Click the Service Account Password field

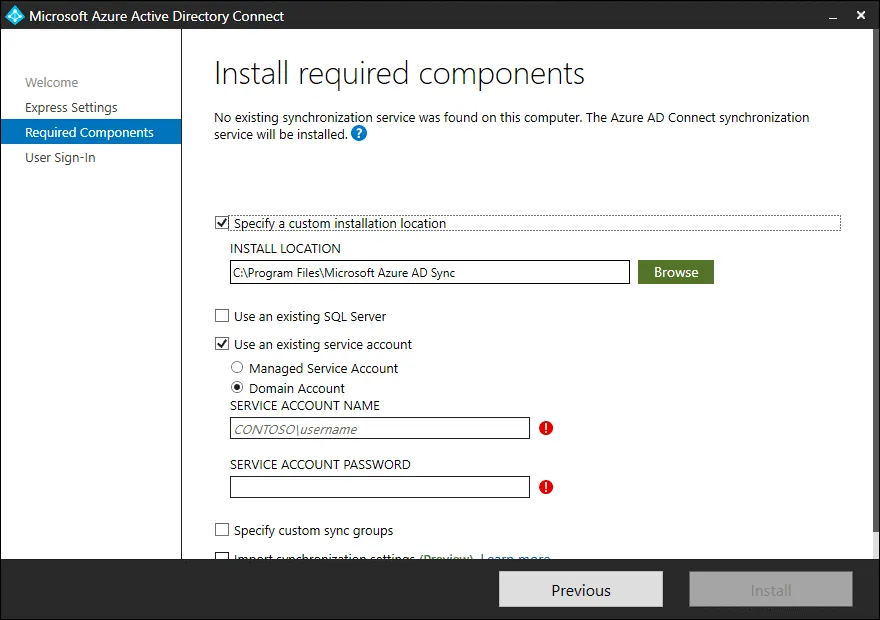click(379, 487)
